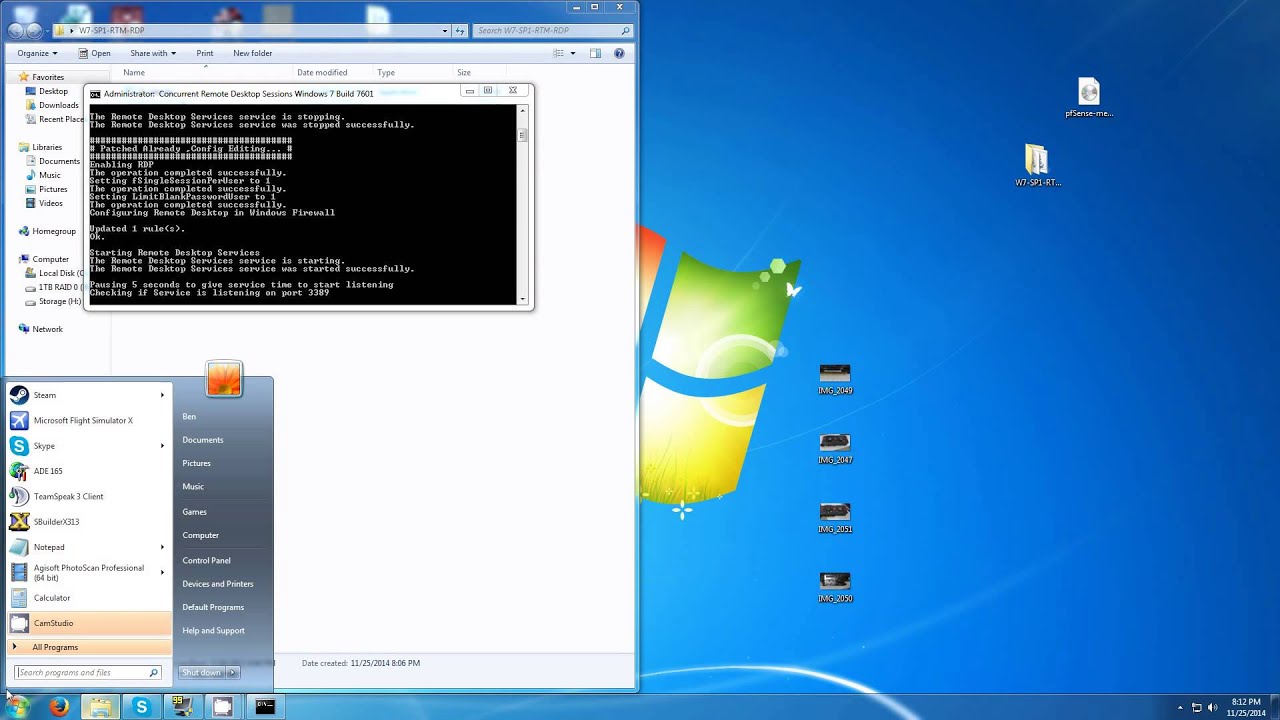Open the Organize dropdown menu
The image size is (1280, 720).
[x=37, y=53]
